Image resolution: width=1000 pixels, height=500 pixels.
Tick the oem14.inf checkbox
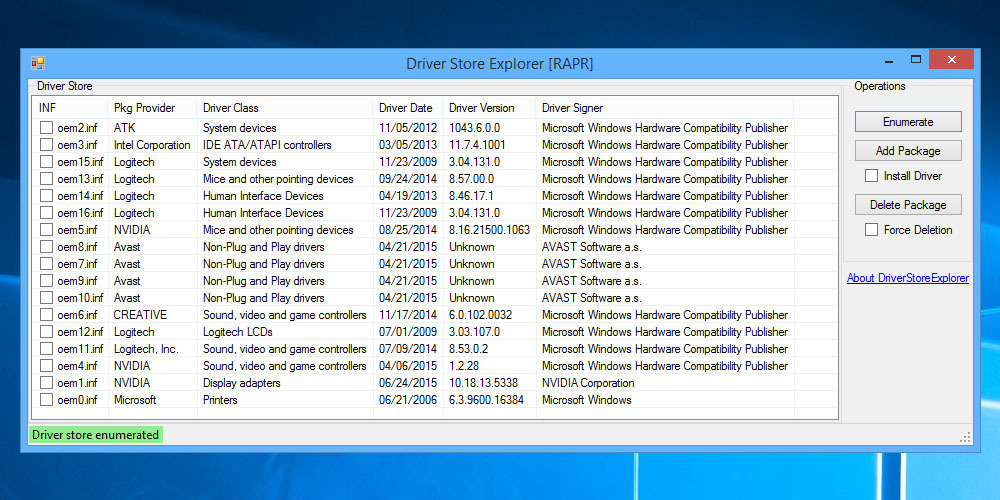click(47, 196)
